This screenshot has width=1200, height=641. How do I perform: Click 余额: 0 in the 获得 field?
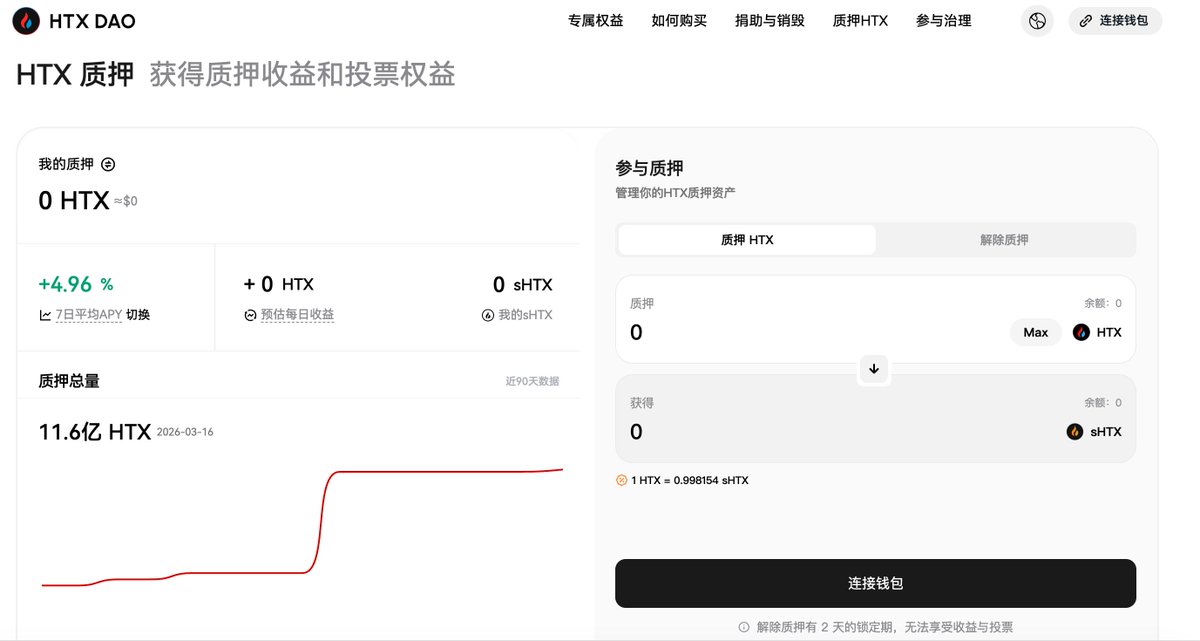(1103, 403)
